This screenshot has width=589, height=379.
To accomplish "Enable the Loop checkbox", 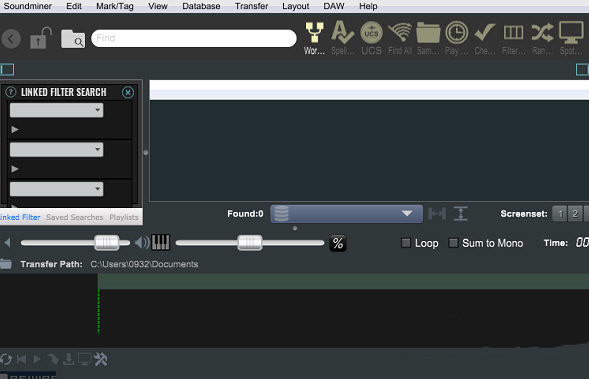I will coord(406,243).
